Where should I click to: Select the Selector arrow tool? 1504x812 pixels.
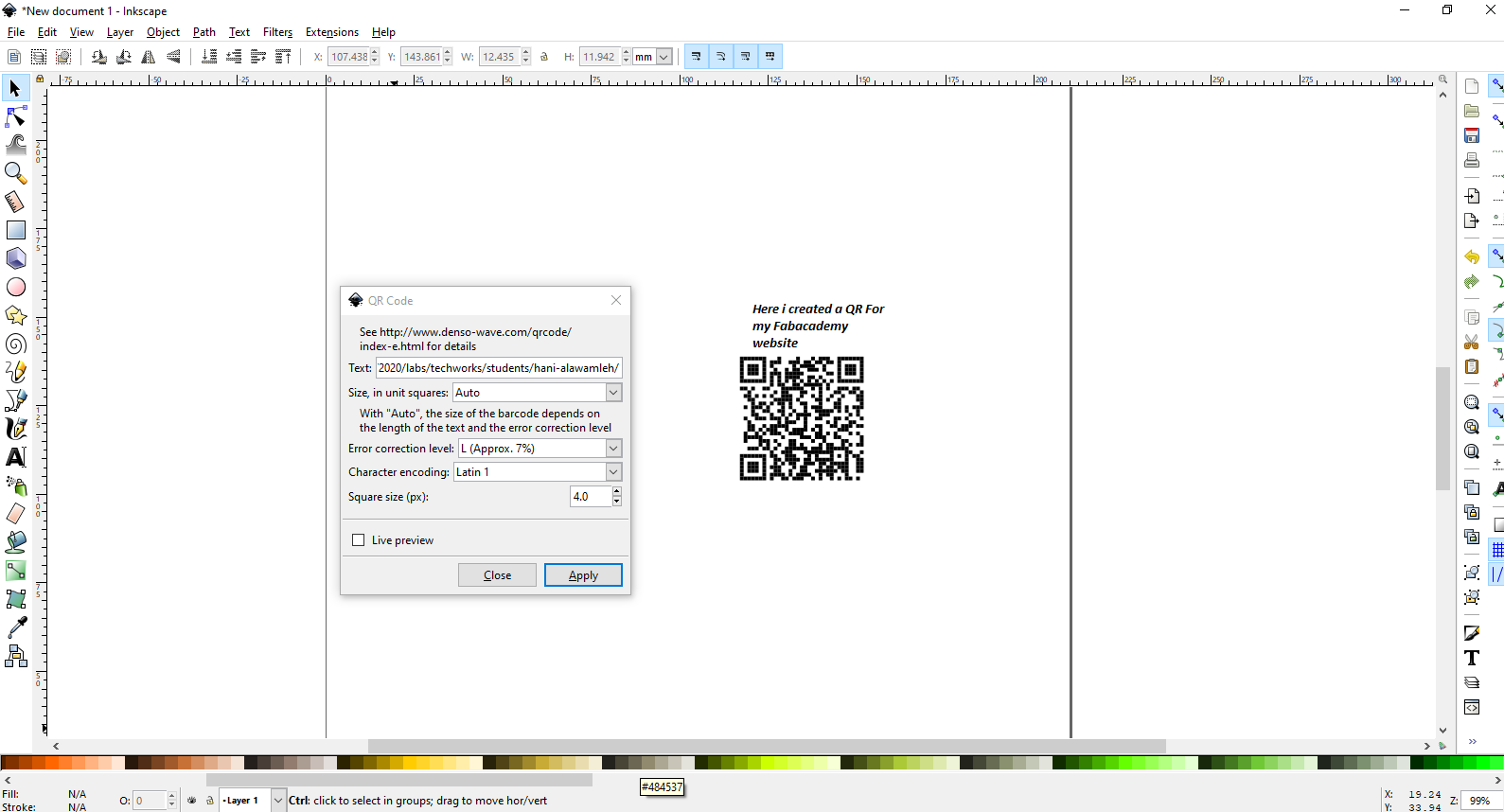pos(15,88)
